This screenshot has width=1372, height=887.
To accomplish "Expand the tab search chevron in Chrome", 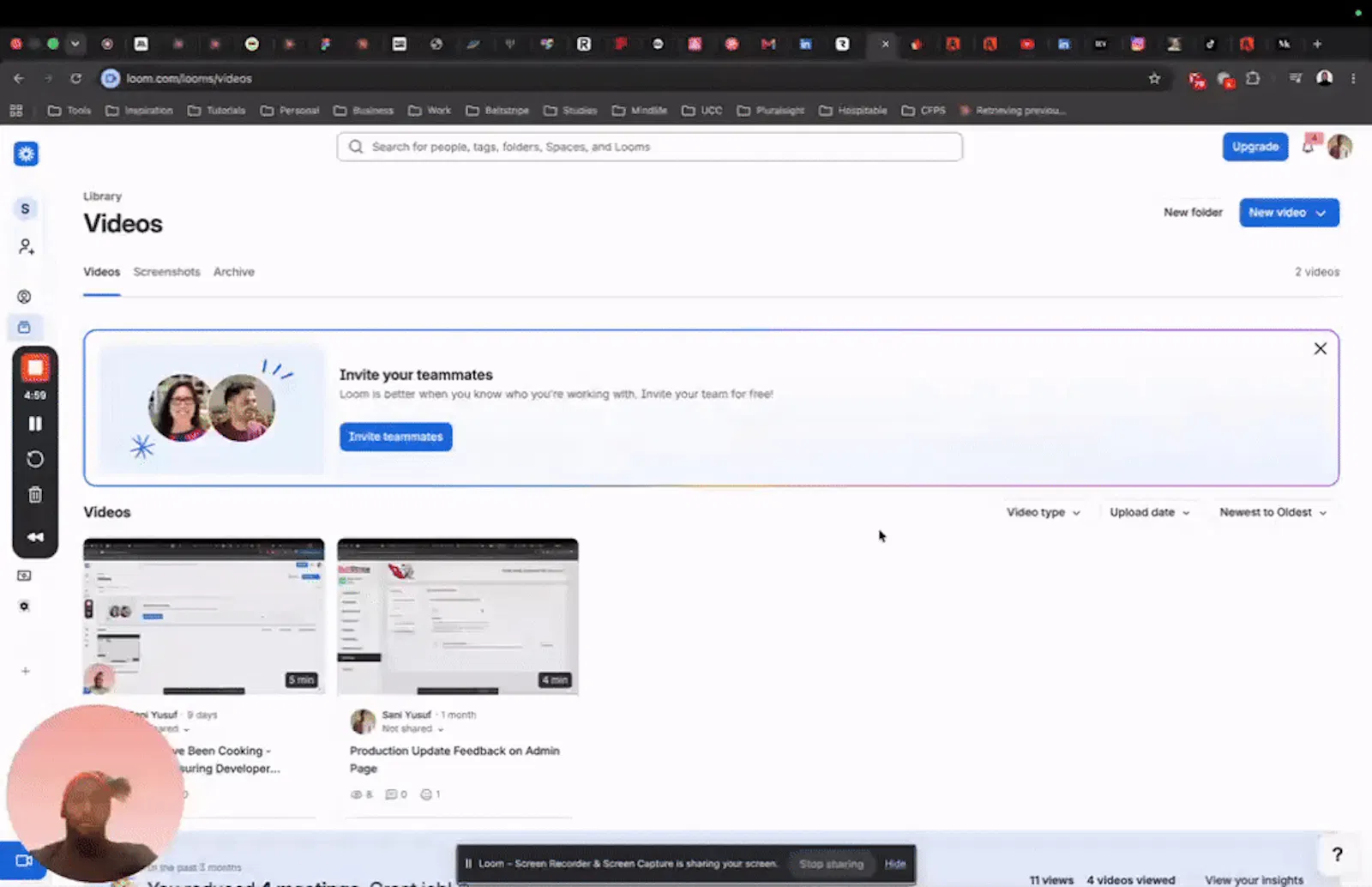I will (75, 44).
